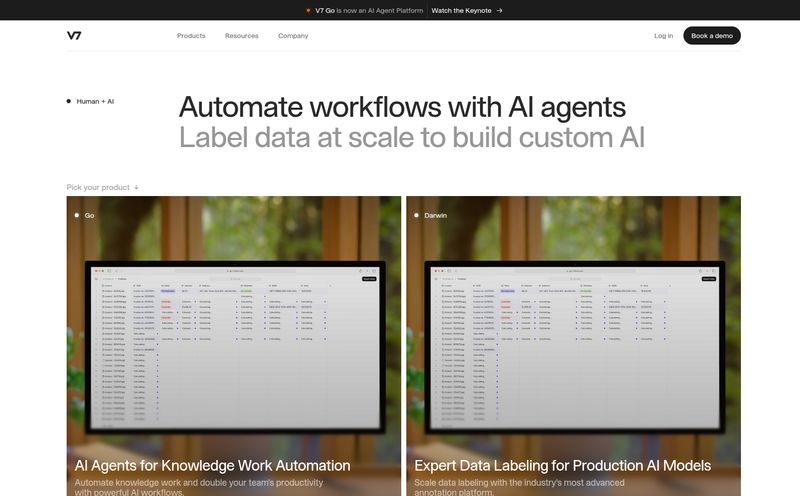Open the Products menu
The width and height of the screenshot is (800, 496).
coord(191,36)
